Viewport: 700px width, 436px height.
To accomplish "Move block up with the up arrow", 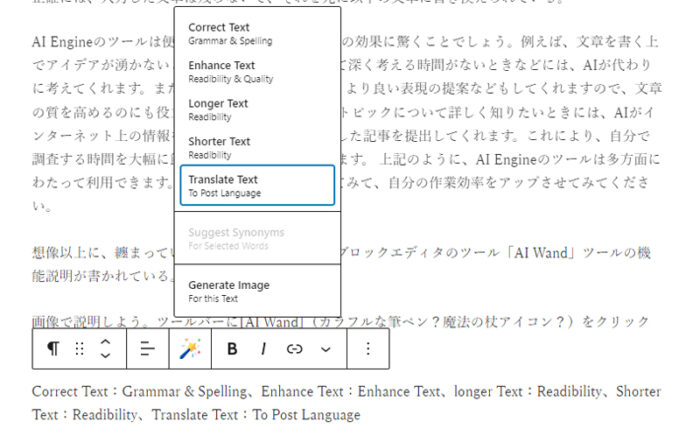I will [x=105, y=342].
